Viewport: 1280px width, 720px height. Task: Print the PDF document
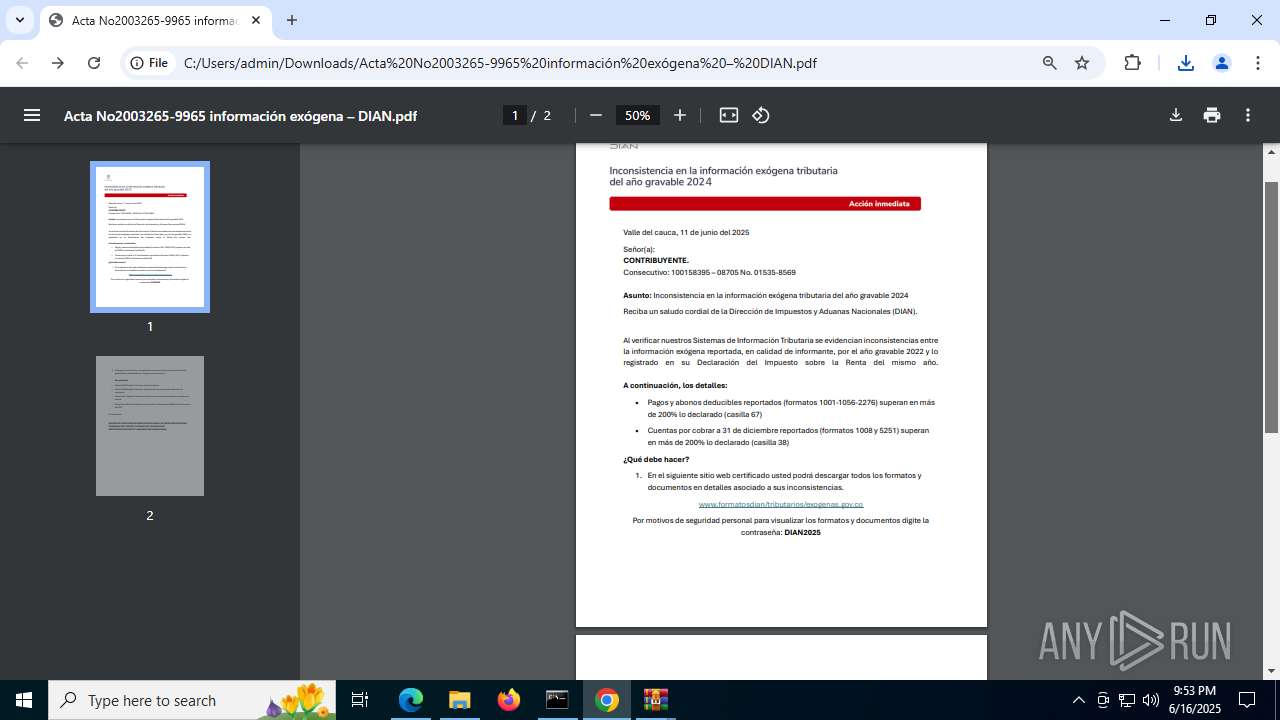1212,115
